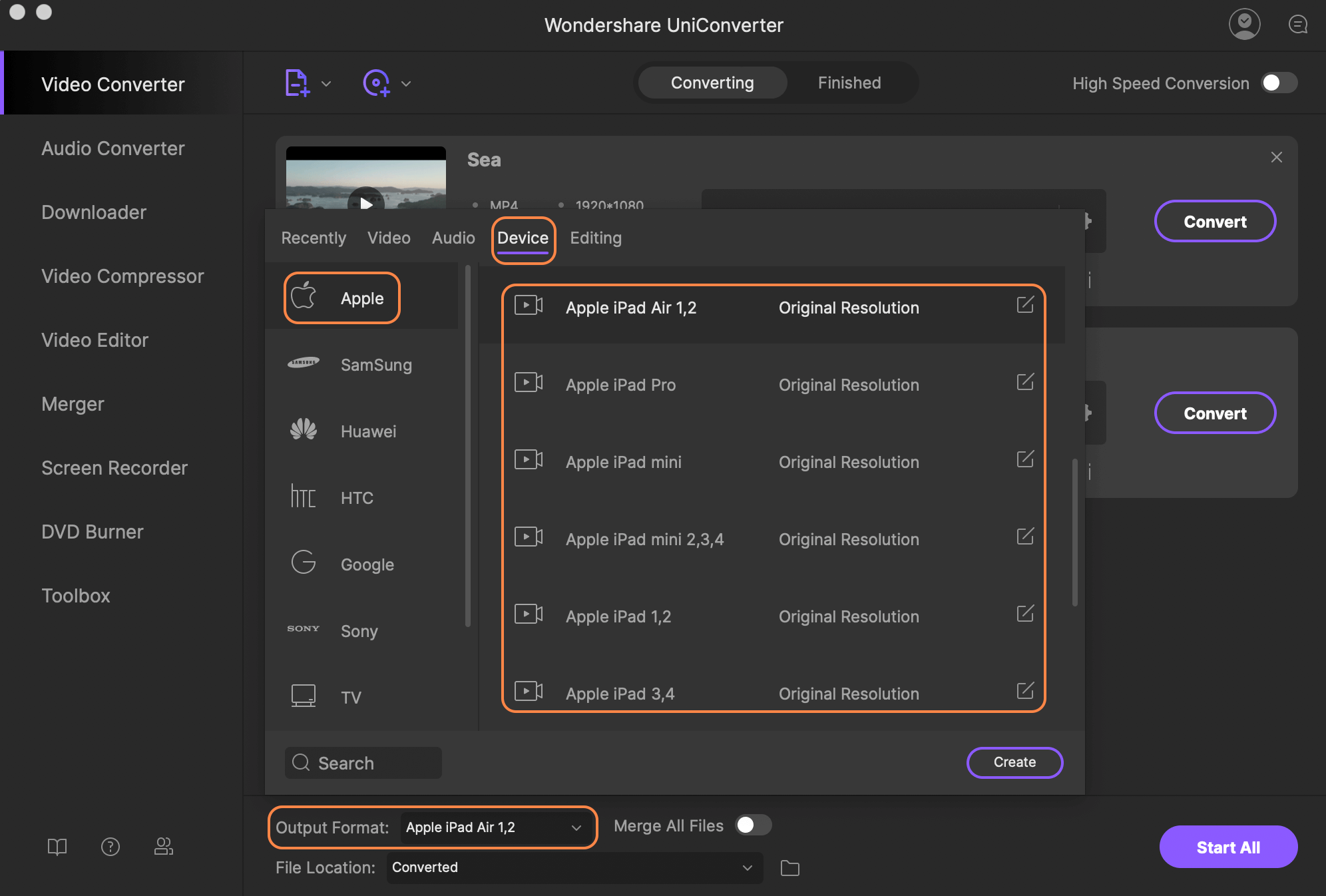Select the Sony brand icon
This screenshot has height=896, width=1326.
304,630
